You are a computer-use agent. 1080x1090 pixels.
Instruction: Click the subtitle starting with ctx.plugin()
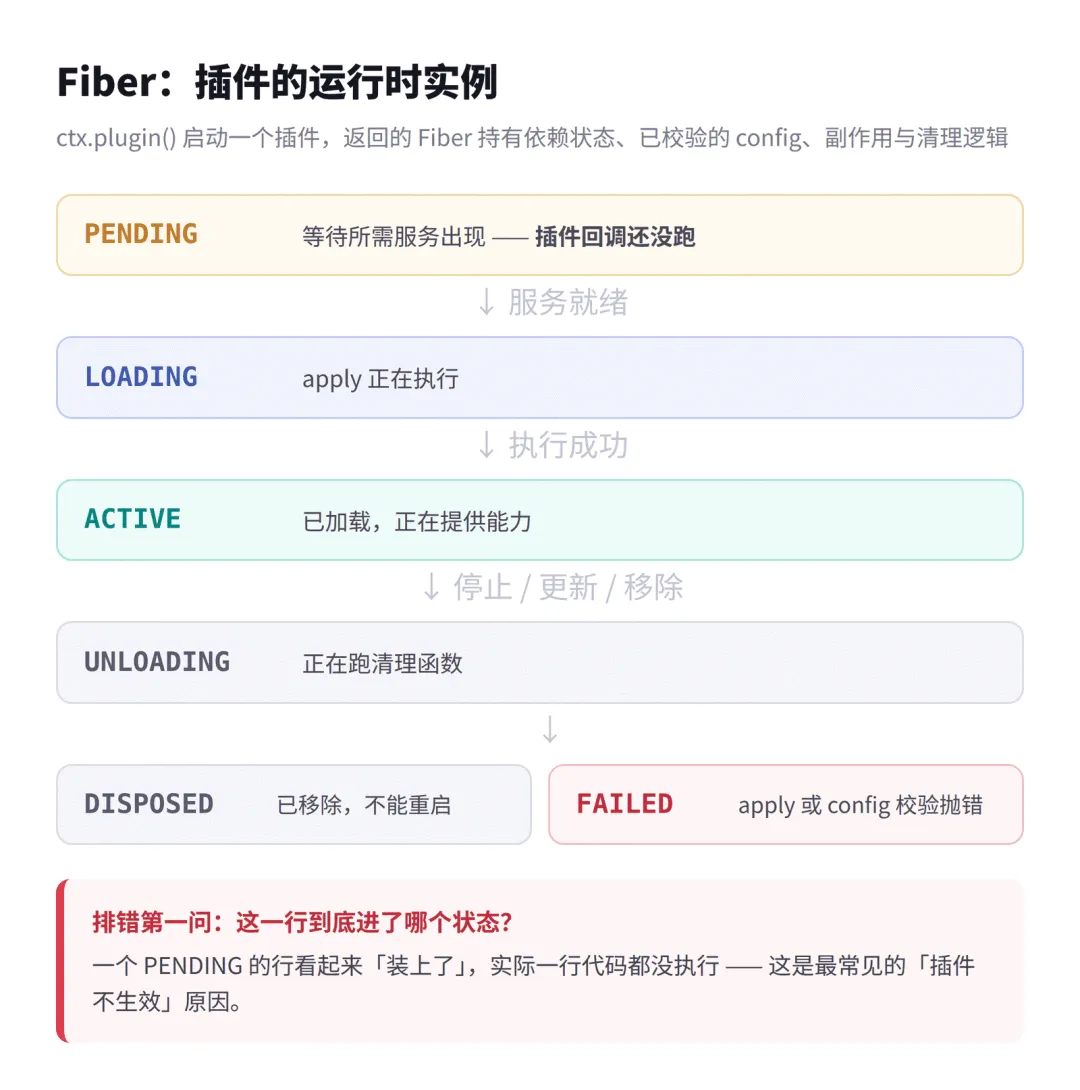pos(532,138)
